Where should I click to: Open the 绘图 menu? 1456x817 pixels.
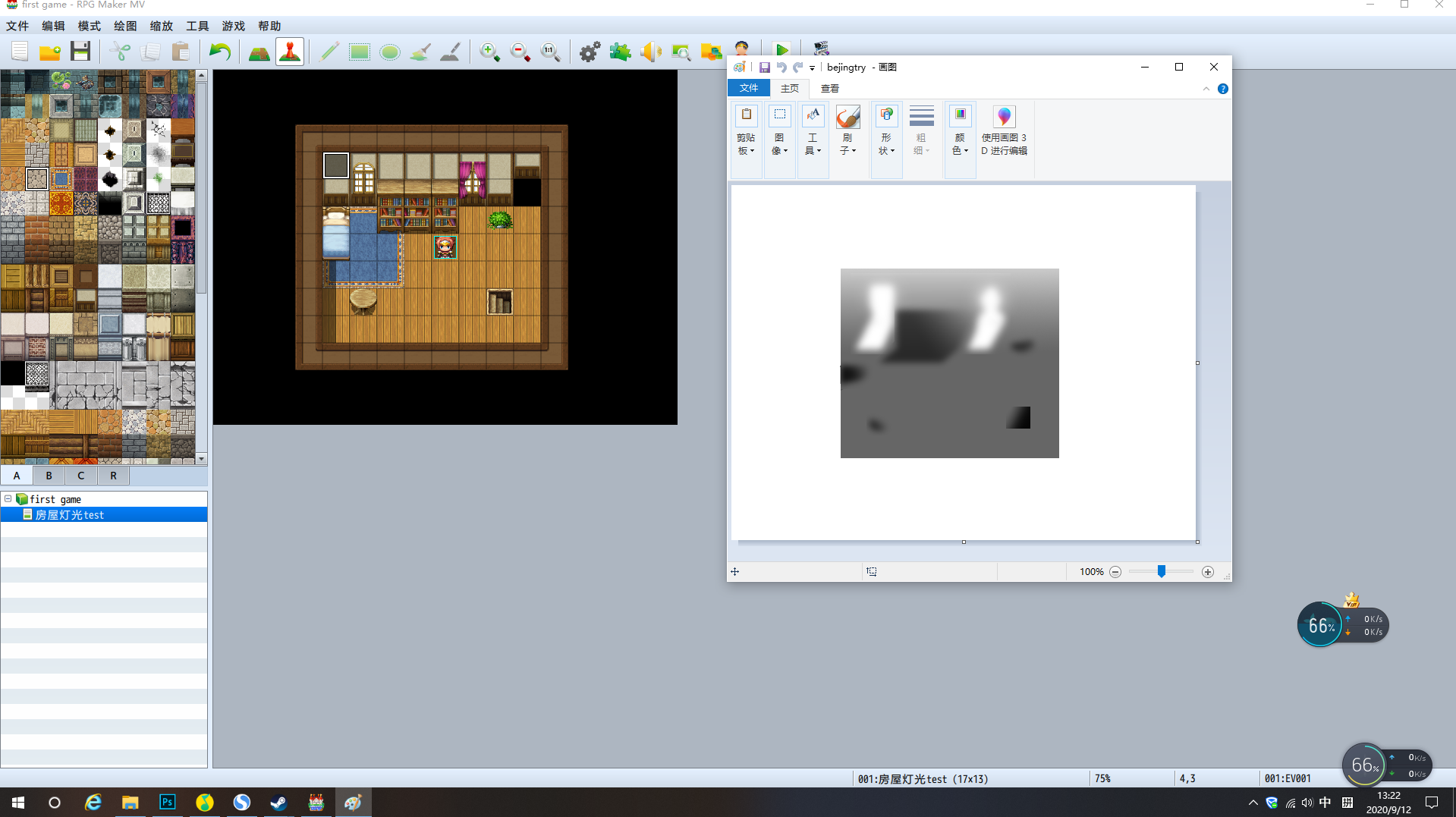point(125,26)
